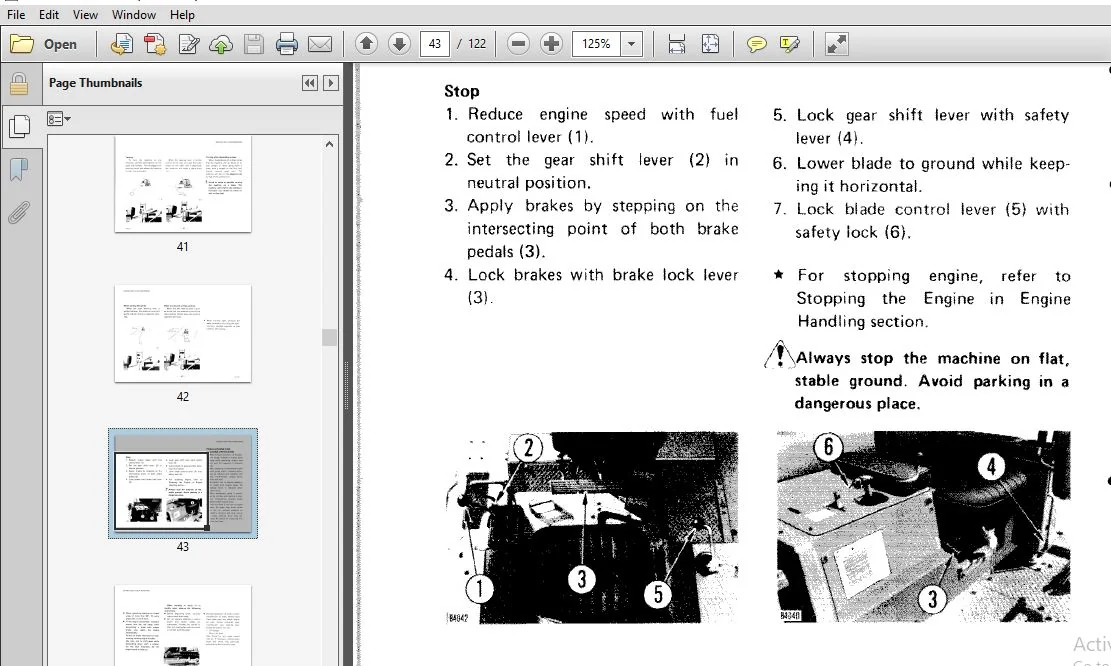
Task: Click the fit width scrolling icon
Action: coord(677,44)
